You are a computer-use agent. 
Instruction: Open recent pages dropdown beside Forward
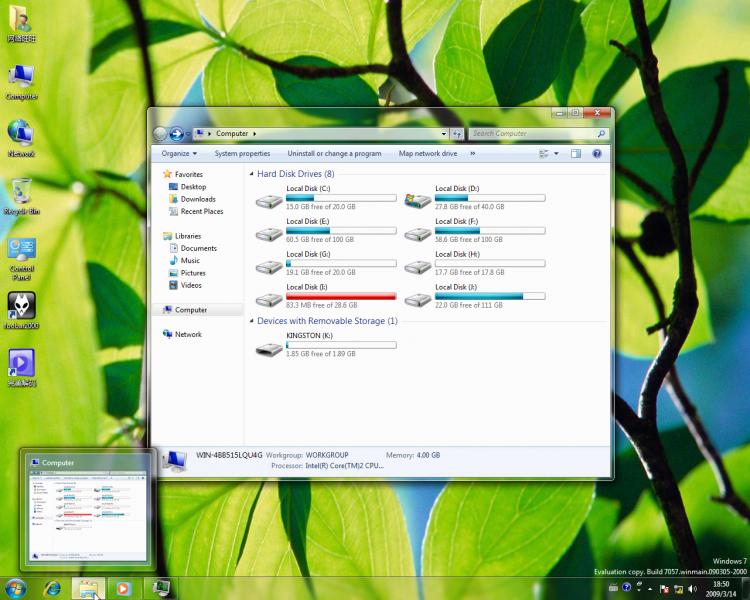coord(188,134)
